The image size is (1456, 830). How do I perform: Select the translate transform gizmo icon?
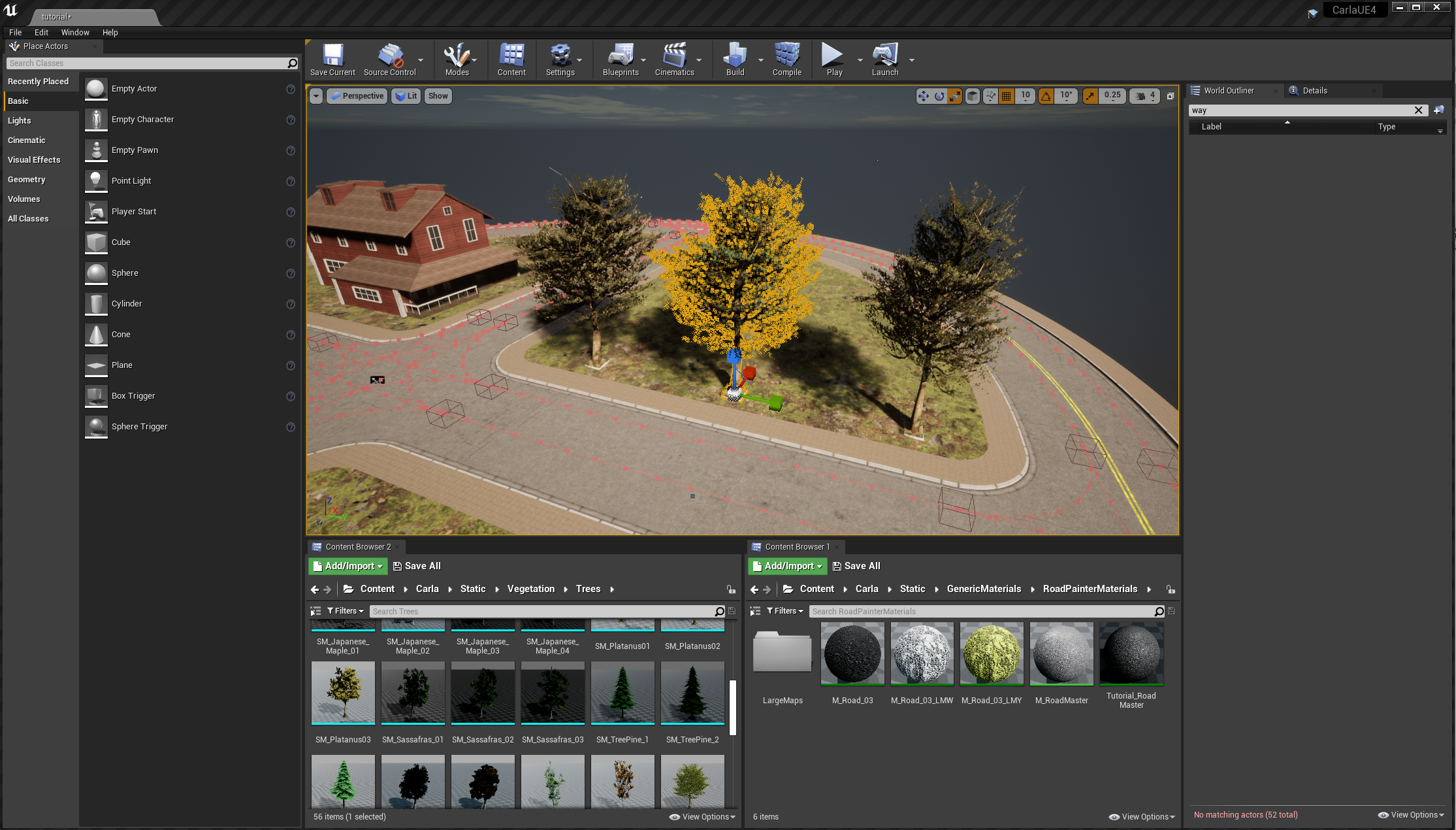pyautogui.click(x=923, y=96)
